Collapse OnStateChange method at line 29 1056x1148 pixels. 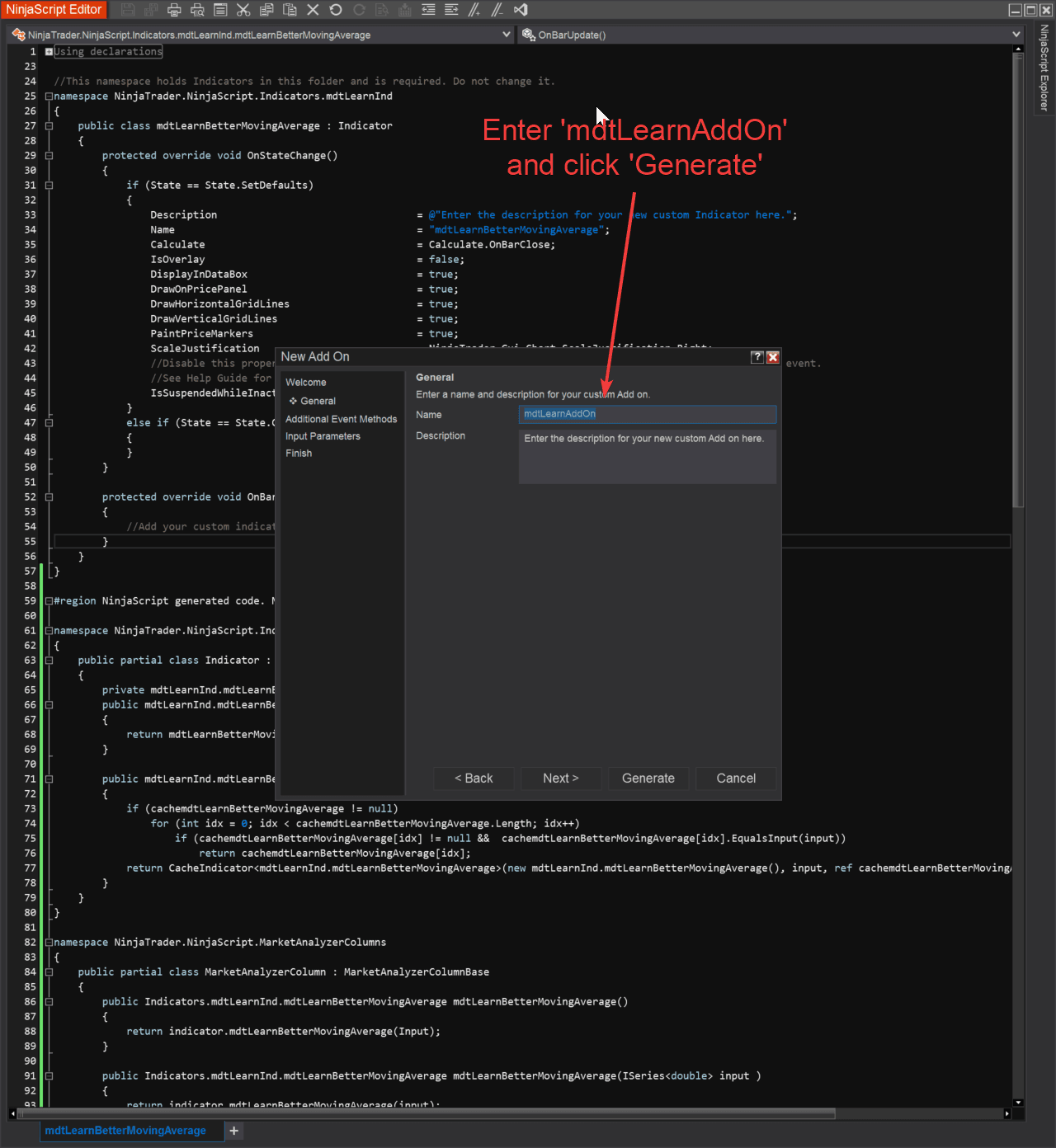[49, 156]
